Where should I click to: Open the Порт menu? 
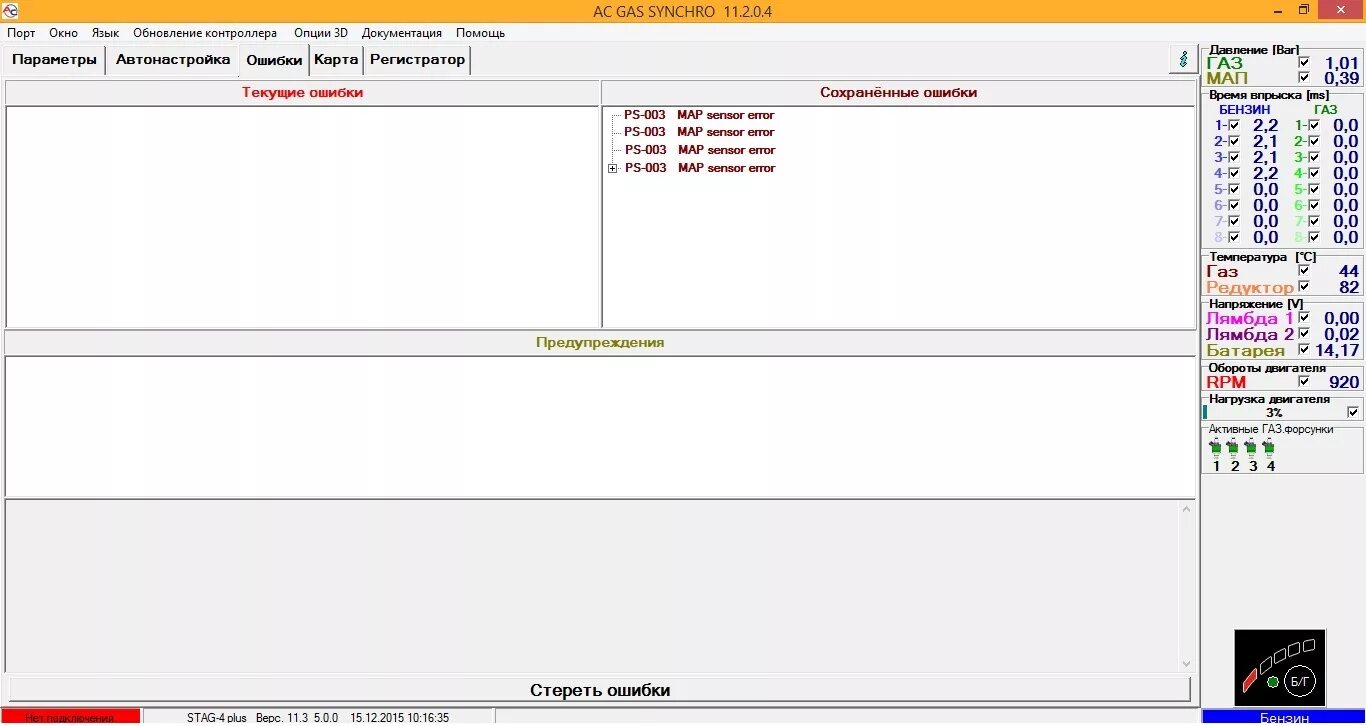tap(21, 33)
